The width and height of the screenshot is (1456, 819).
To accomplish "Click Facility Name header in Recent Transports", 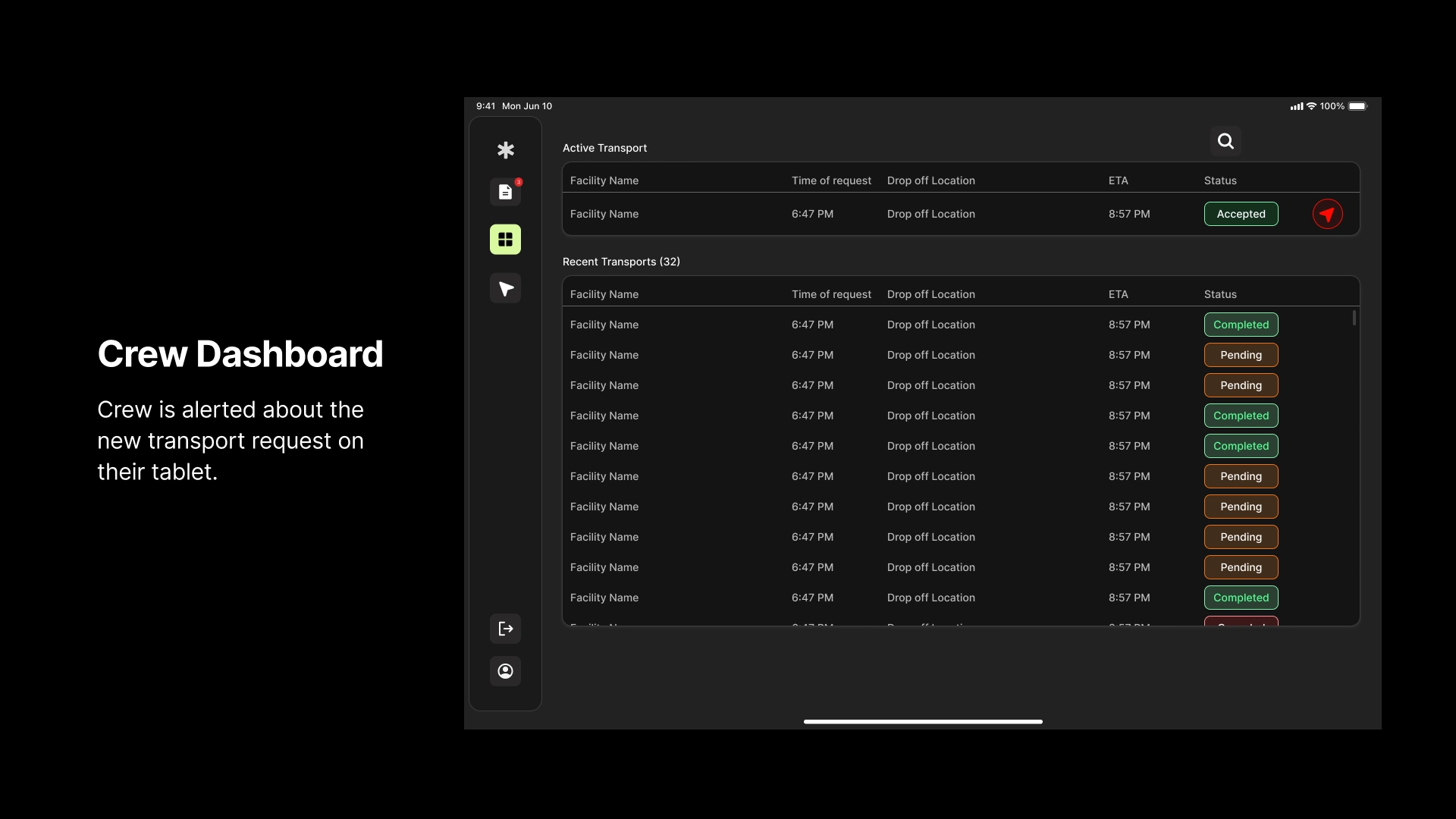I will 604,294.
